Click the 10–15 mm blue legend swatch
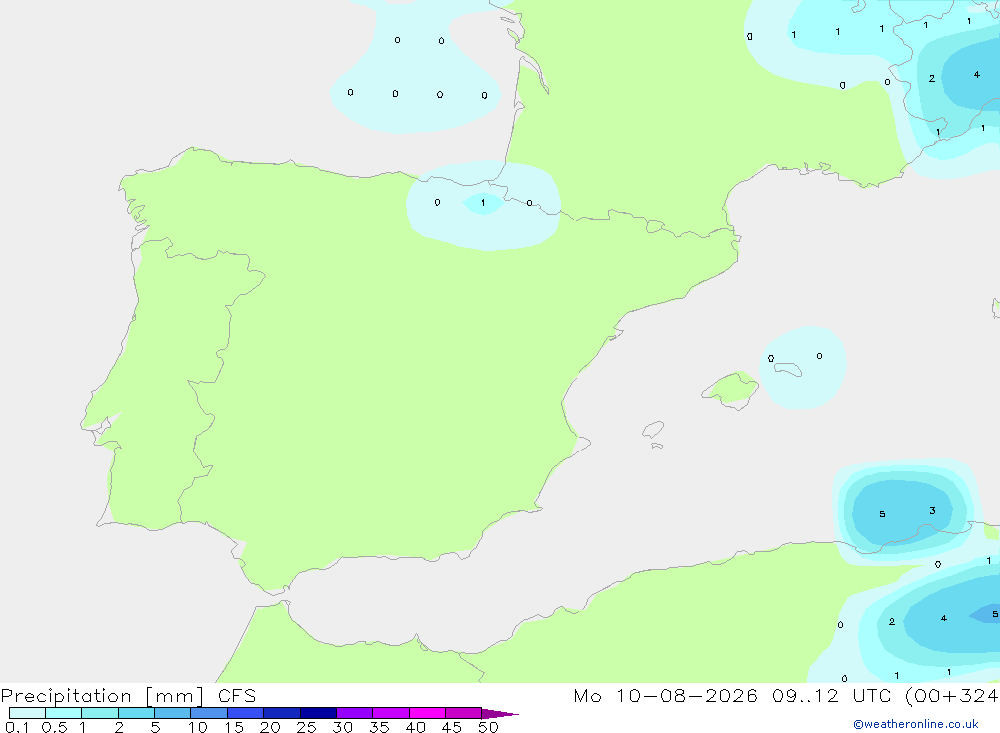This screenshot has width=1000, height=733. (x=209, y=713)
